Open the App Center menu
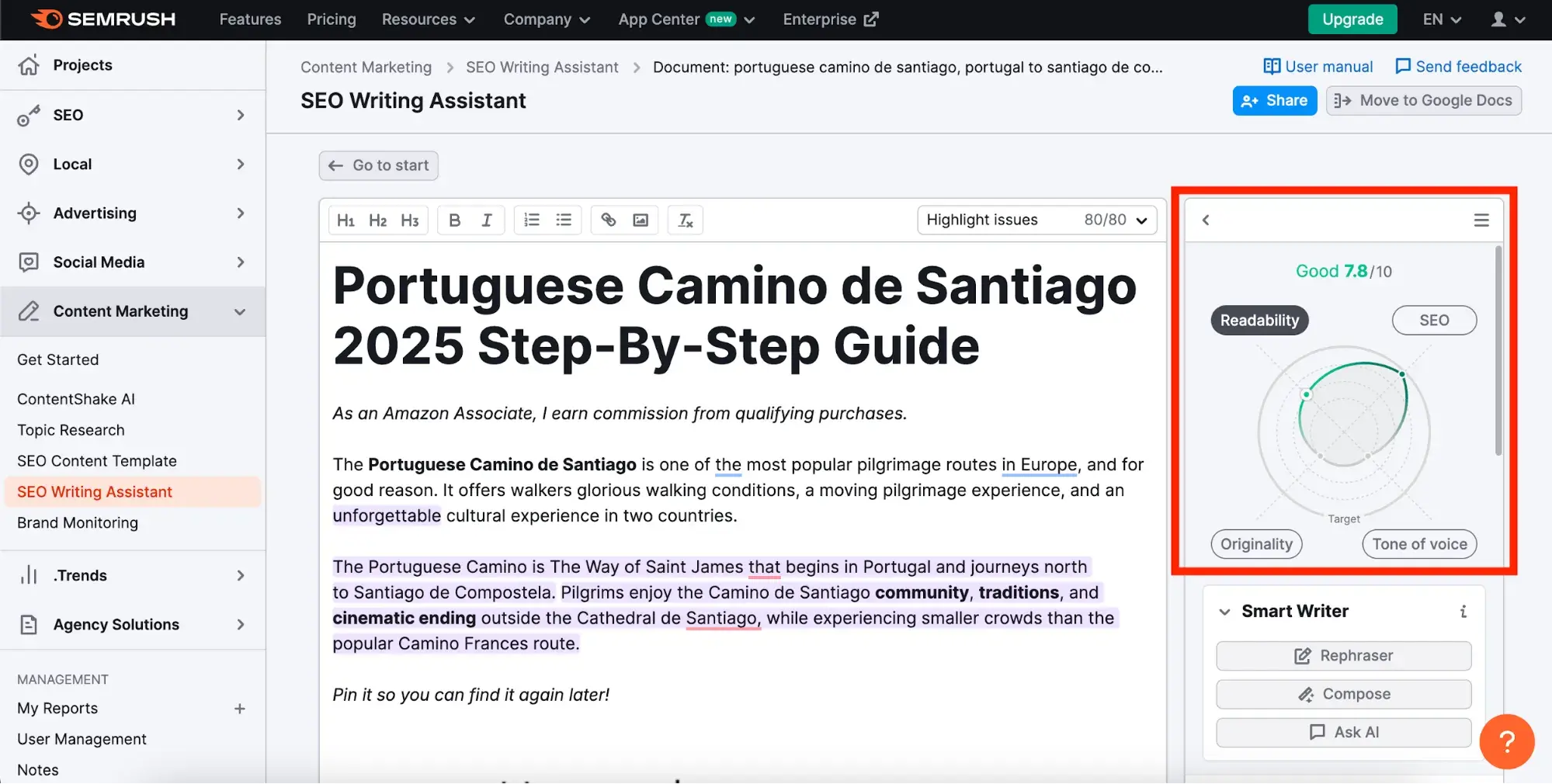The image size is (1552, 784). 686,19
